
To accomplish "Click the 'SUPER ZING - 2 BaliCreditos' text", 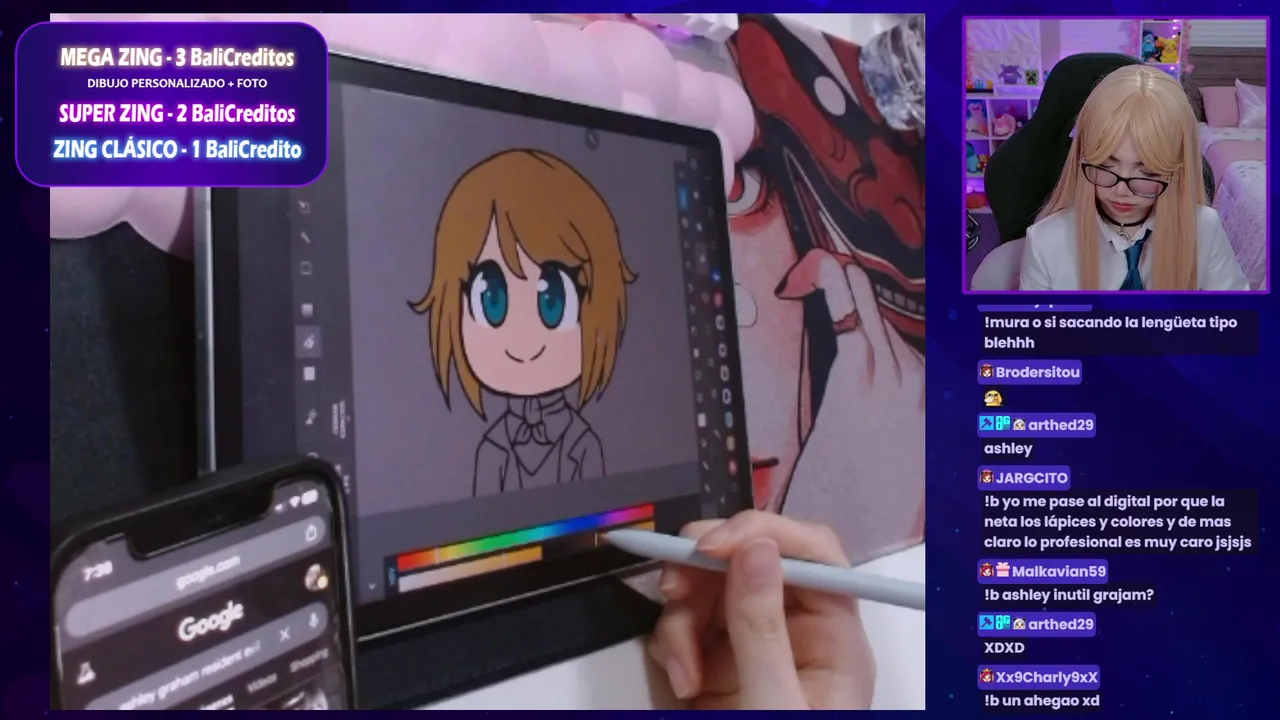I will 177,113.
